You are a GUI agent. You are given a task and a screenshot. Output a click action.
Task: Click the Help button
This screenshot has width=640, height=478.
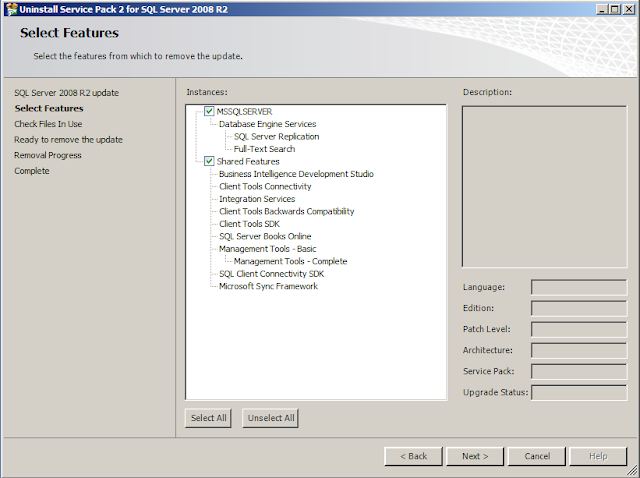598,456
